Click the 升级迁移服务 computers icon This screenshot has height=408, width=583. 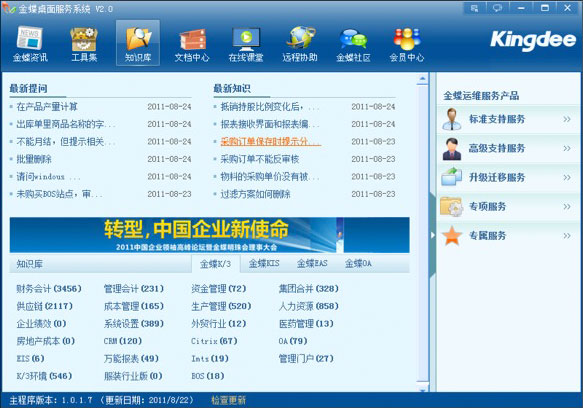point(452,177)
